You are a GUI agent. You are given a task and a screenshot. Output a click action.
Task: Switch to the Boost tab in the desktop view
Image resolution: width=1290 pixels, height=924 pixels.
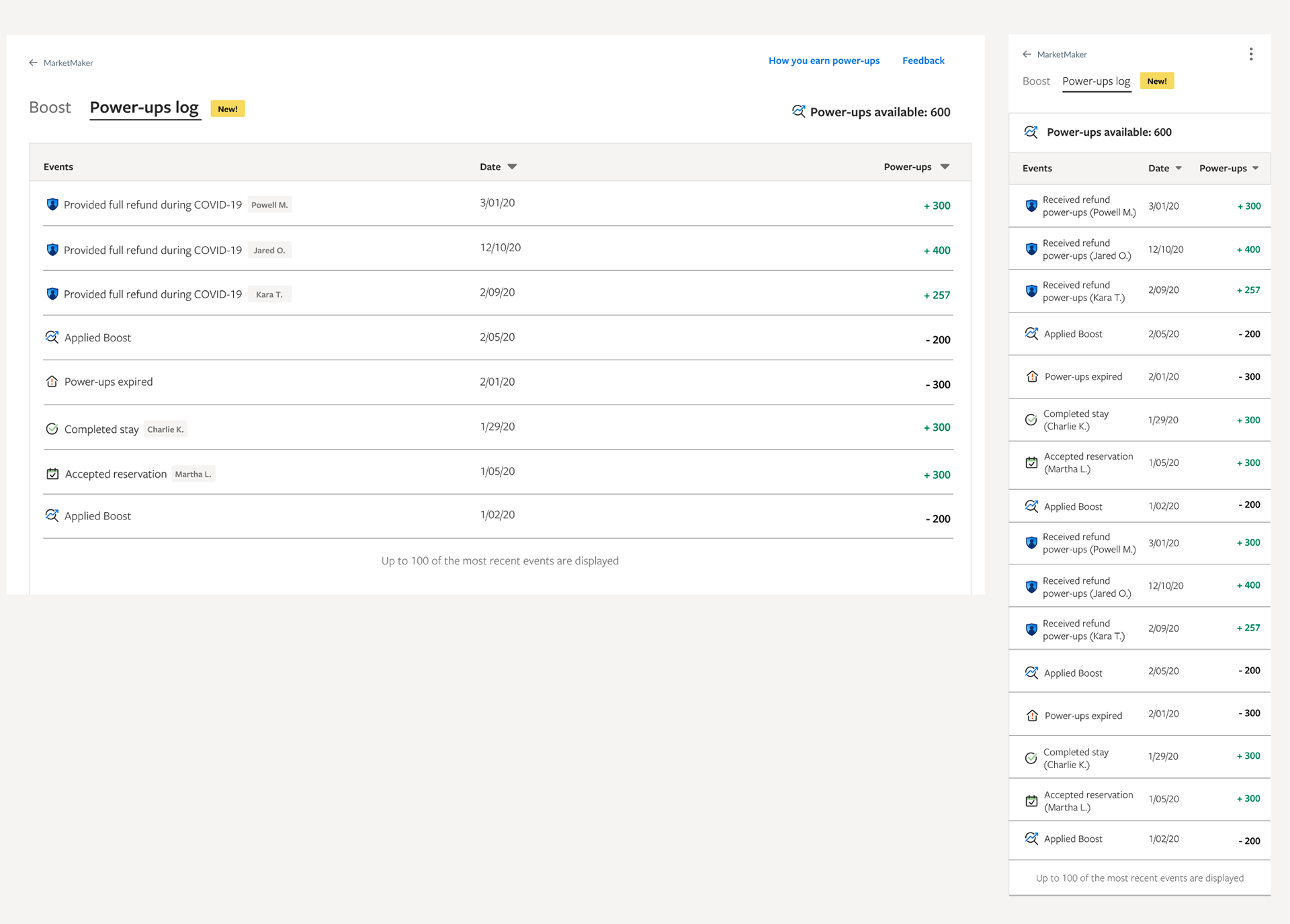50,108
